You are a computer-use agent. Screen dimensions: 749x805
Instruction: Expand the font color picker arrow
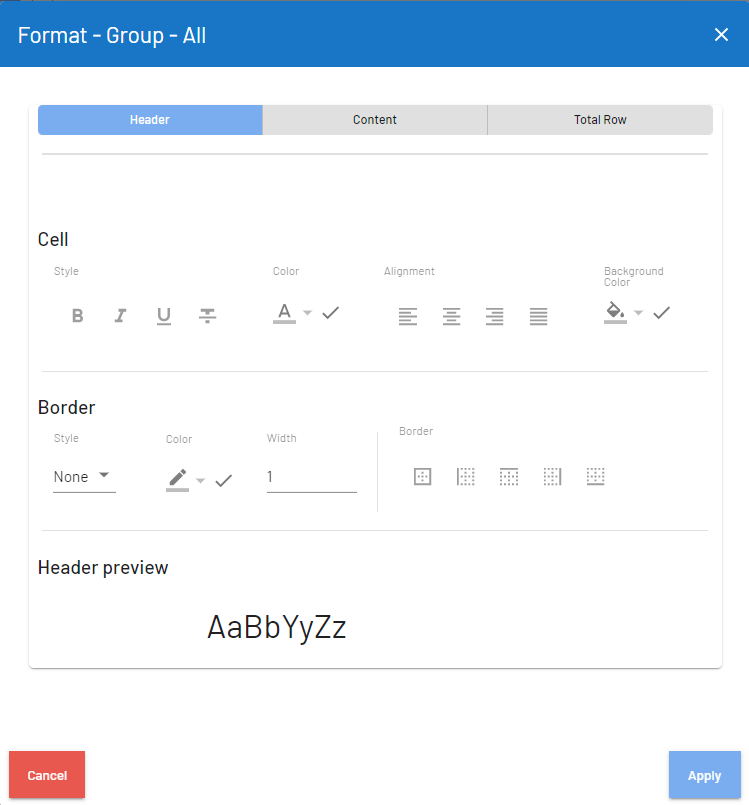coord(307,313)
